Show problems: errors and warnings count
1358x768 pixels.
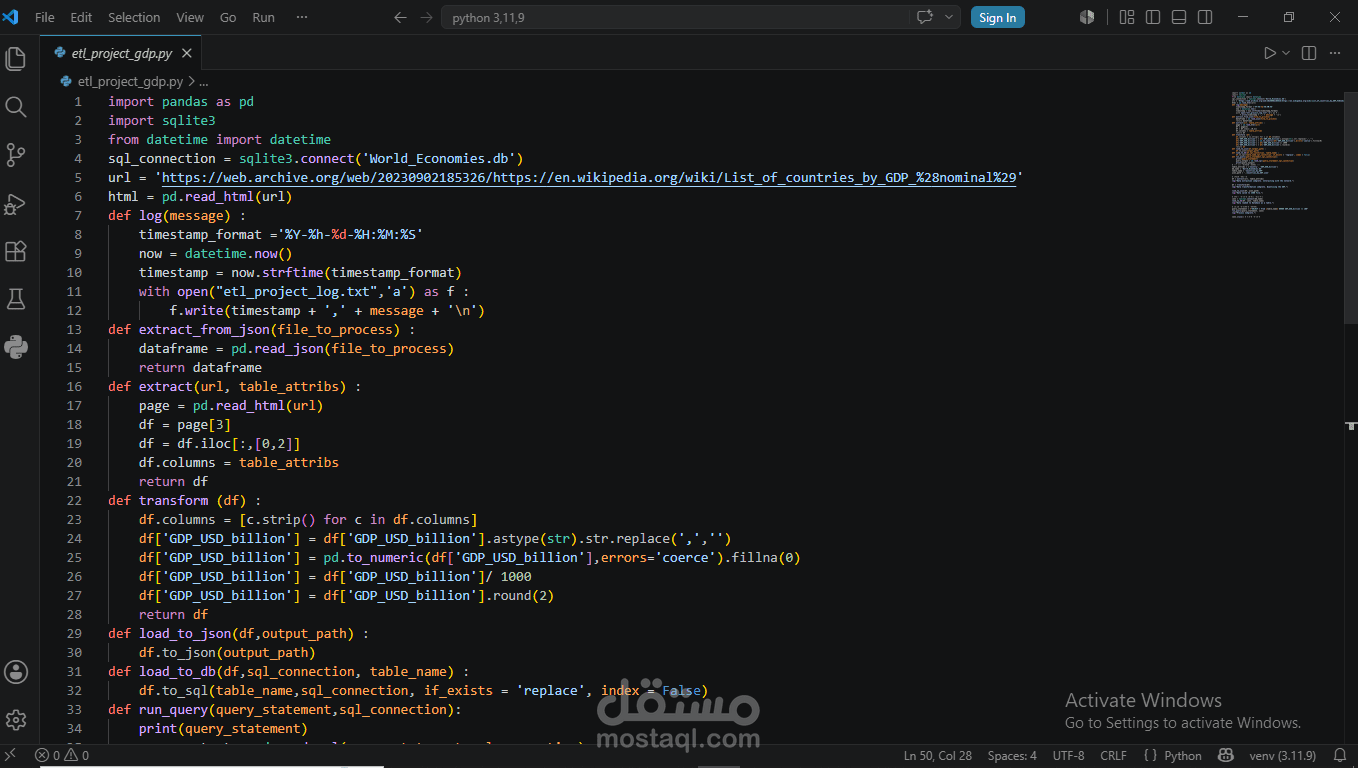[x=62, y=756]
